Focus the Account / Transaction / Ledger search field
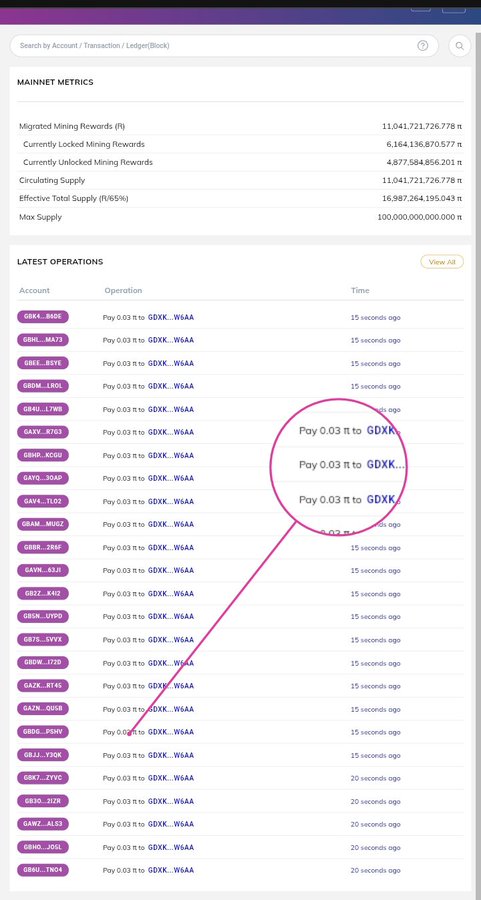Image resolution: width=481 pixels, height=900 pixels. [x=224, y=46]
